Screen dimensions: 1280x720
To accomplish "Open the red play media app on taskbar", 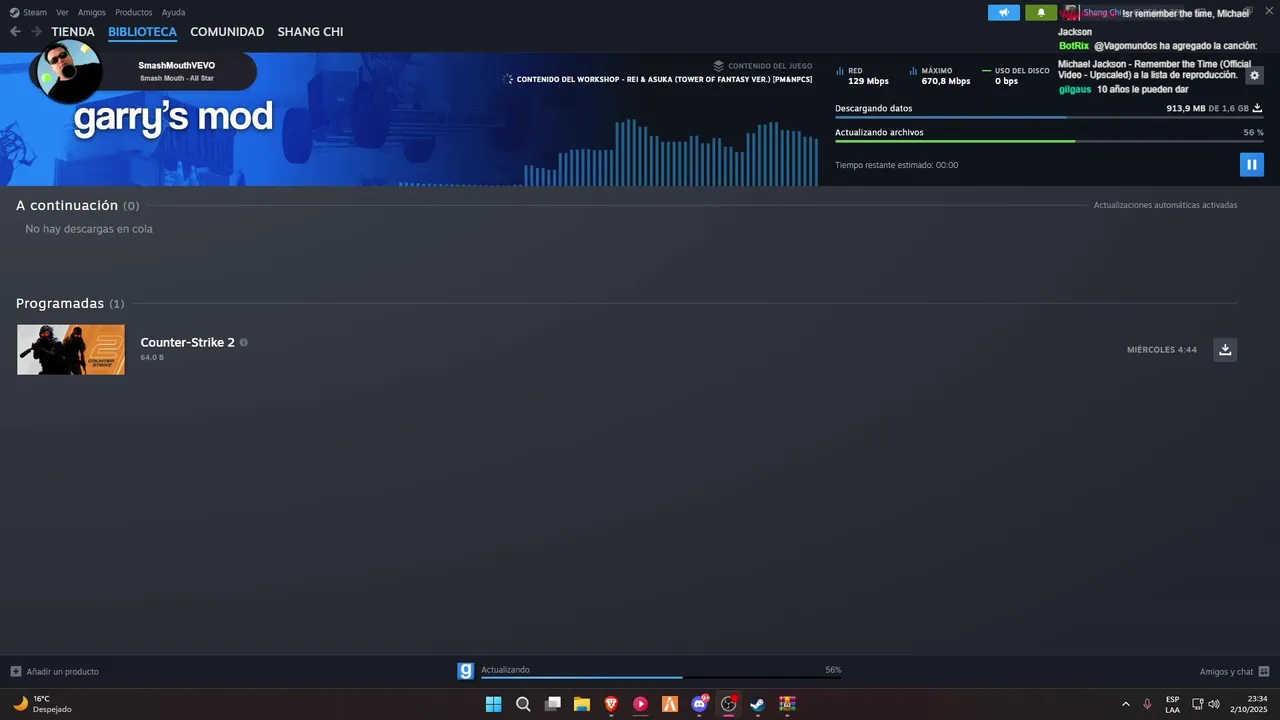I will coord(640,704).
